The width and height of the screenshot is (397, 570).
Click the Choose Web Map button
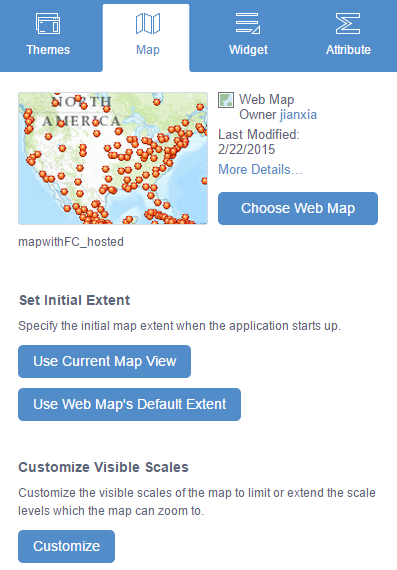pos(298,208)
